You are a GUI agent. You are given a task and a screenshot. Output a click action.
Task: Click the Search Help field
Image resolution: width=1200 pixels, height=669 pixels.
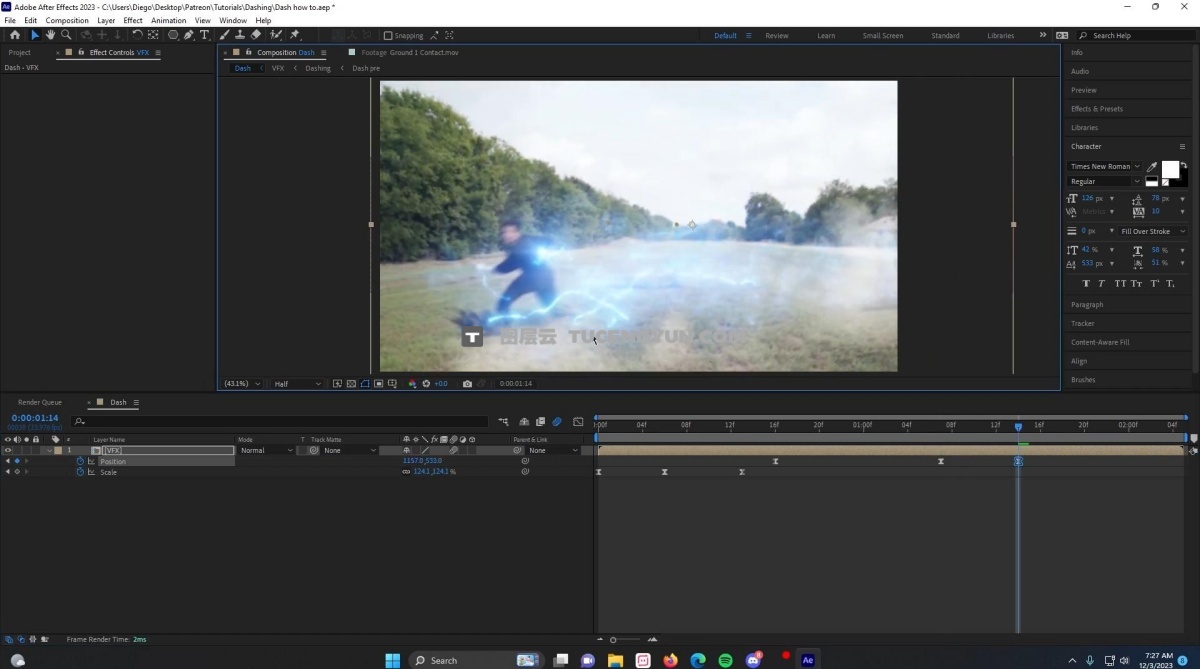[x=1135, y=35]
